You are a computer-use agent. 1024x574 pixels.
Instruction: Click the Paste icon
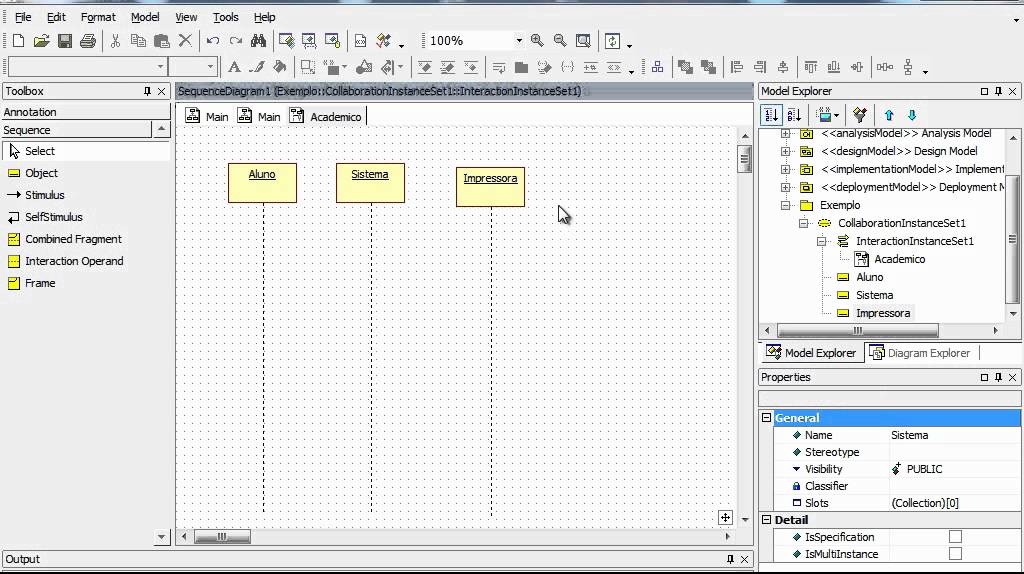[161, 41]
